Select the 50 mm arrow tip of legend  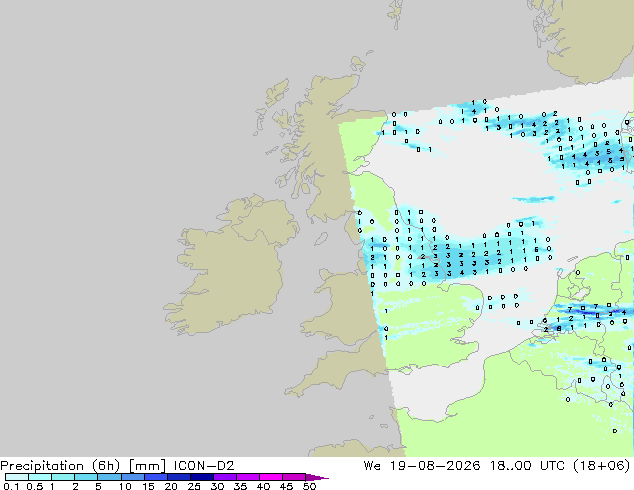coord(317,477)
